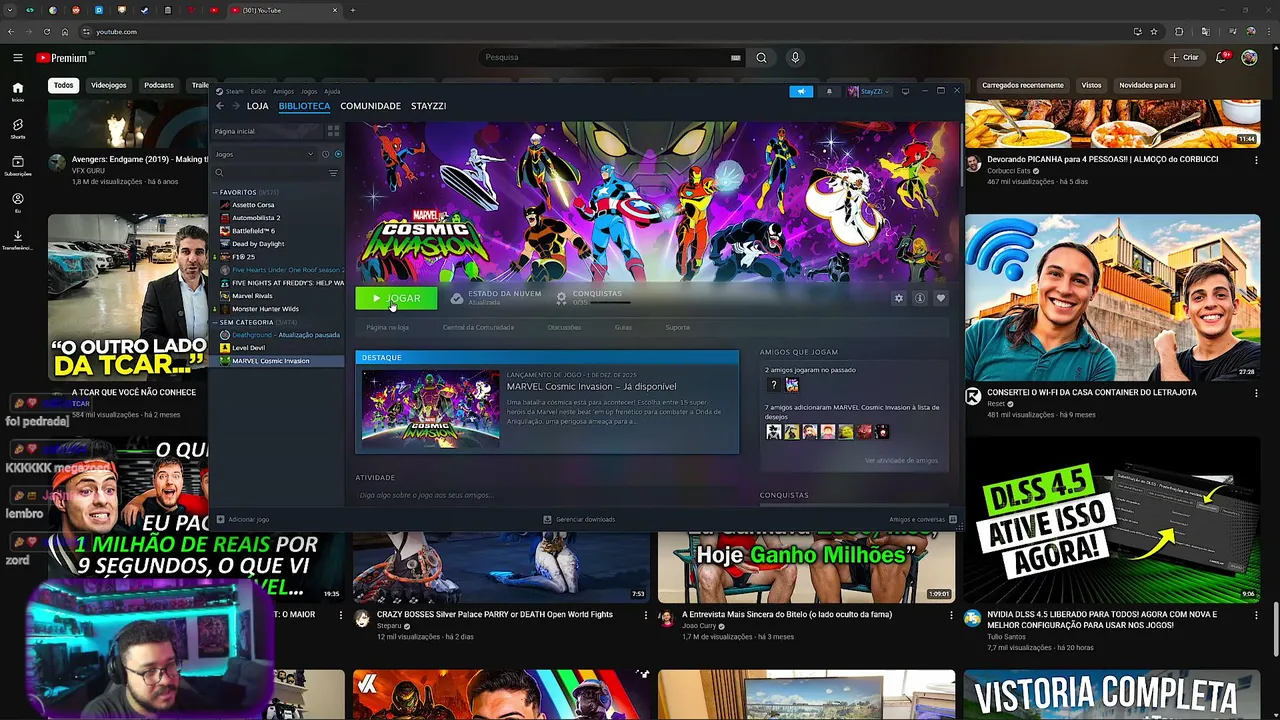Toggle the ready-to-play filter icon in sidebar
This screenshot has width=1280, height=720.
pos(337,154)
